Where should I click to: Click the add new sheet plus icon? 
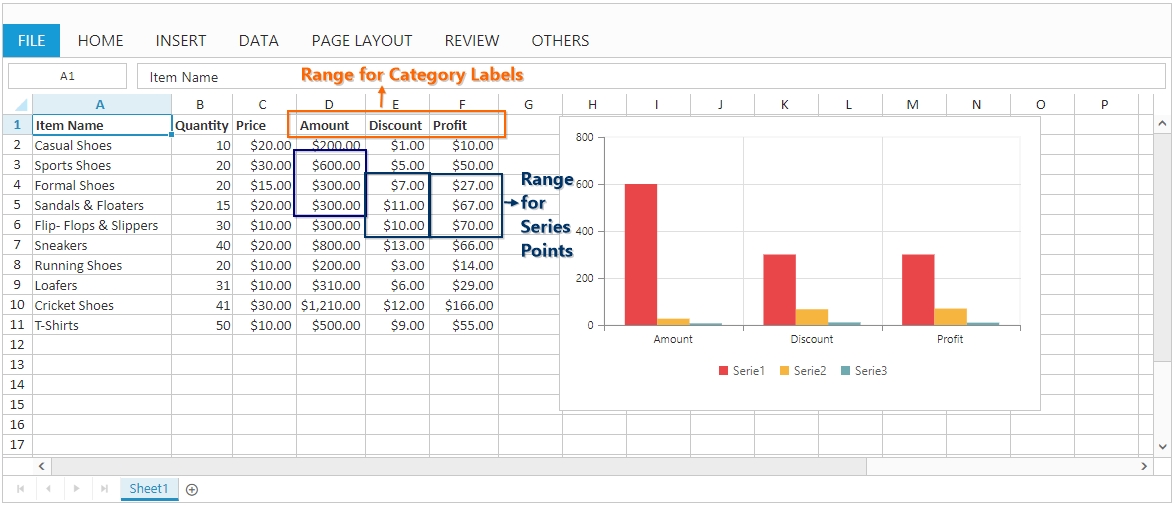tap(192, 489)
